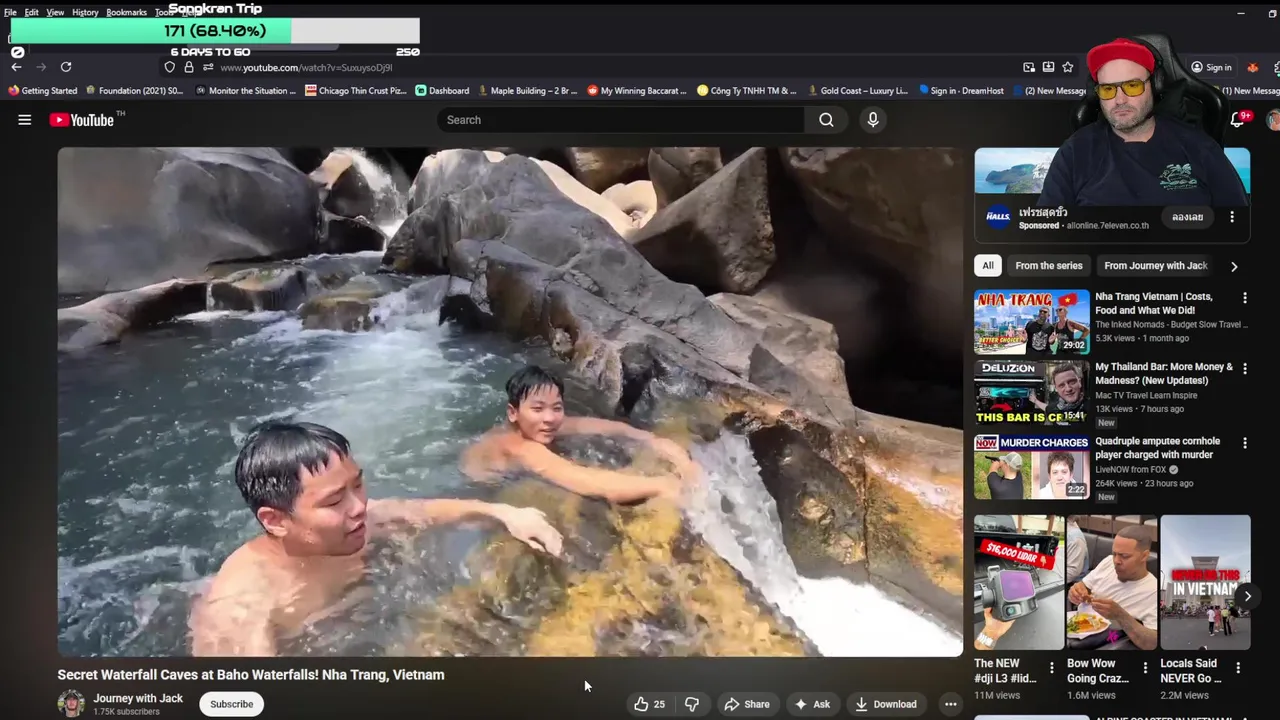
Task: Select the From Journey with Jack chip
Action: click(1156, 266)
